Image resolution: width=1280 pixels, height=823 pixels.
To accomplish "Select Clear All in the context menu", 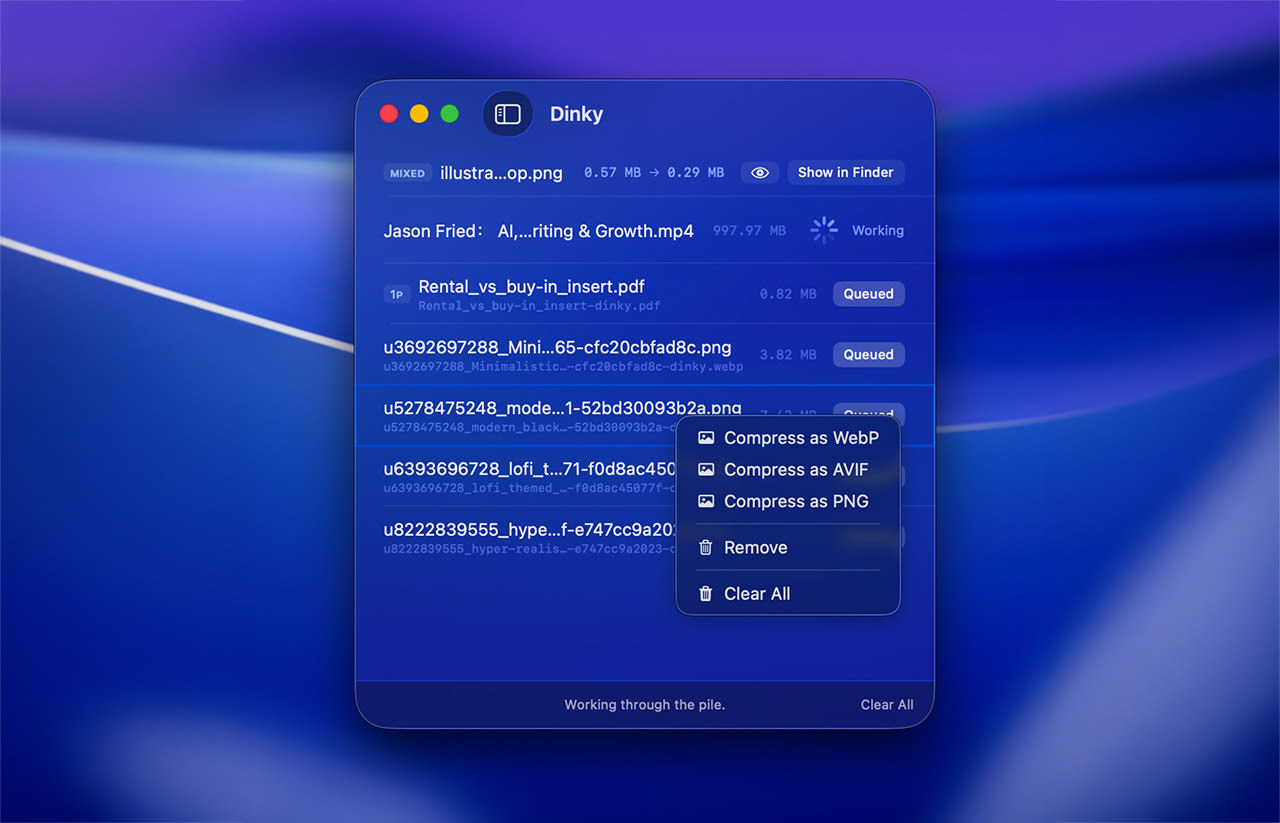I will click(757, 593).
